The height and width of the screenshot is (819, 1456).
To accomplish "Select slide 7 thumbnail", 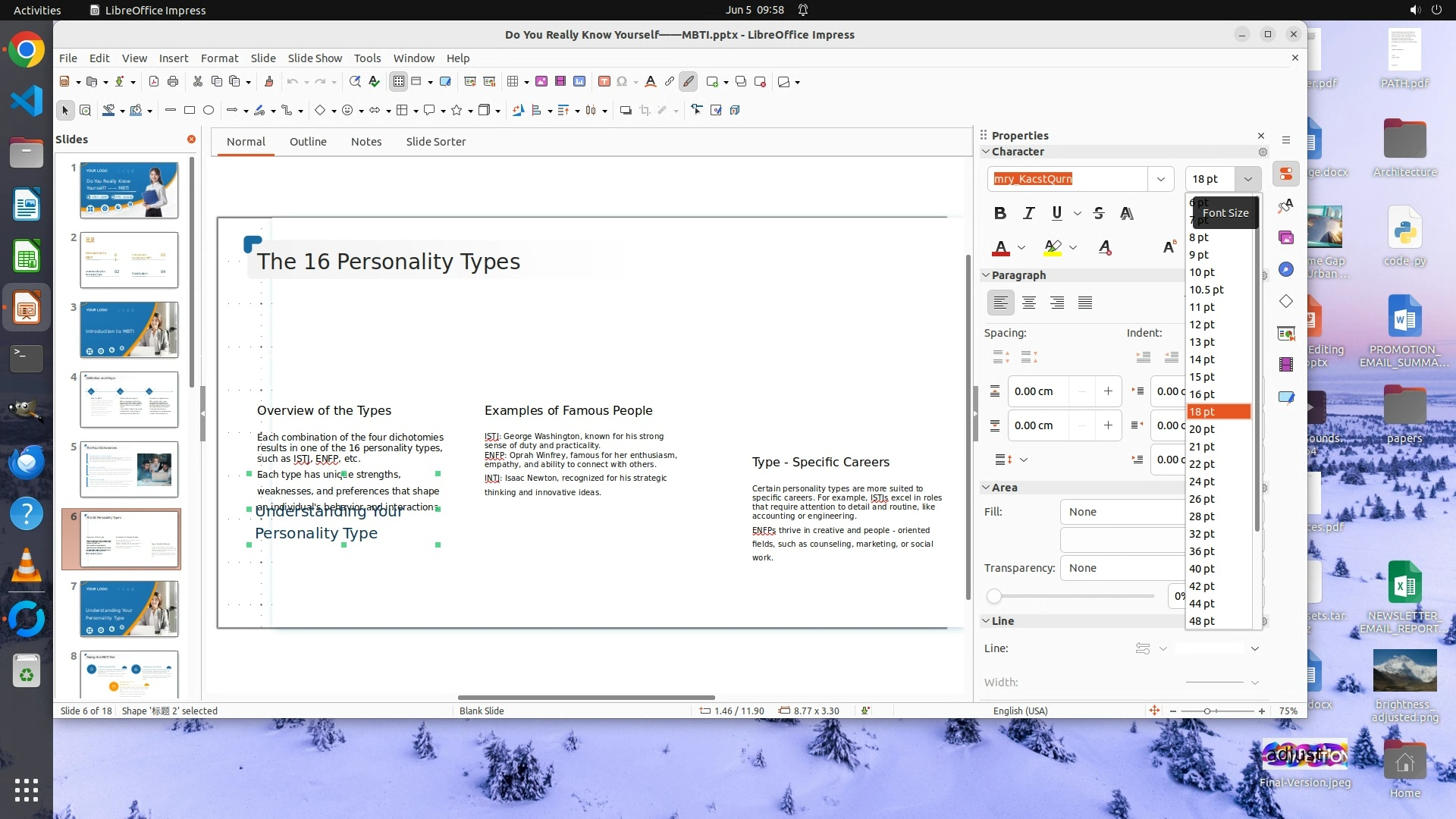I will pyautogui.click(x=129, y=609).
